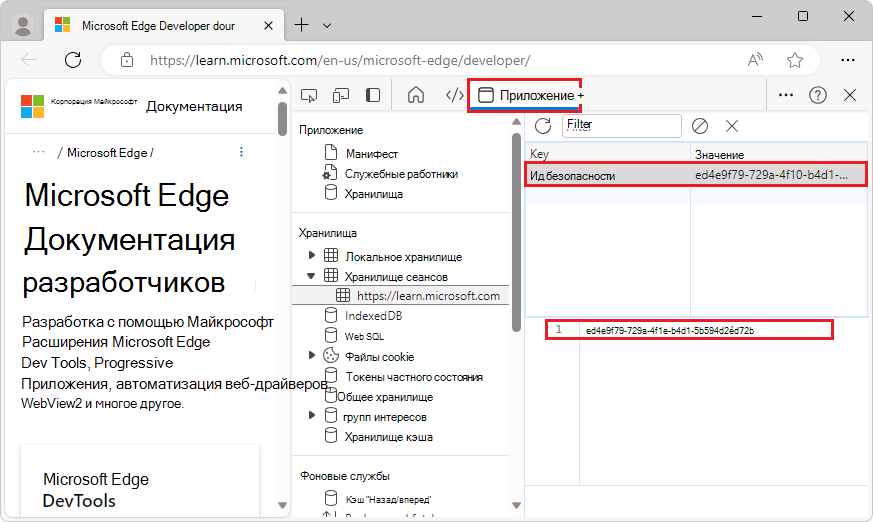Expand Файлы cookie tree node
This screenshot has height=522, width=873.
312,355
